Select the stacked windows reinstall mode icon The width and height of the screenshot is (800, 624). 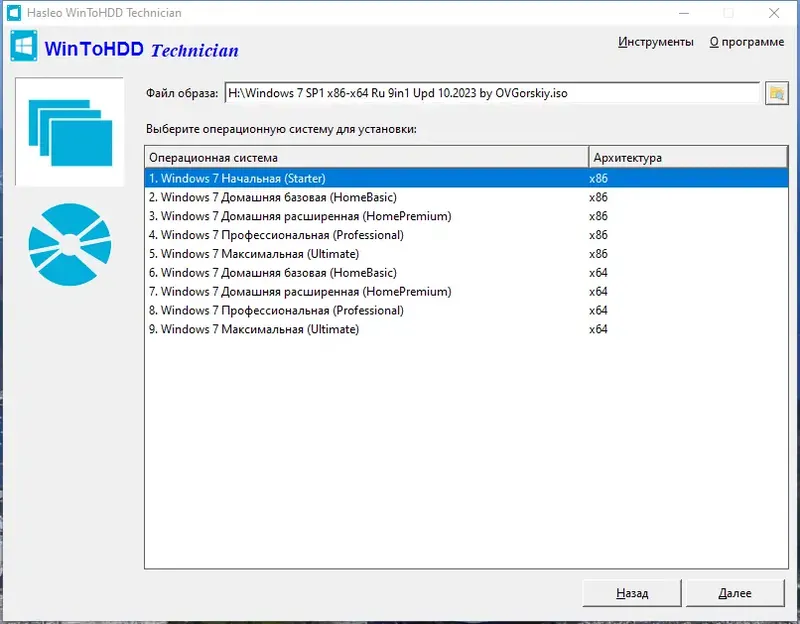tap(70, 132)
